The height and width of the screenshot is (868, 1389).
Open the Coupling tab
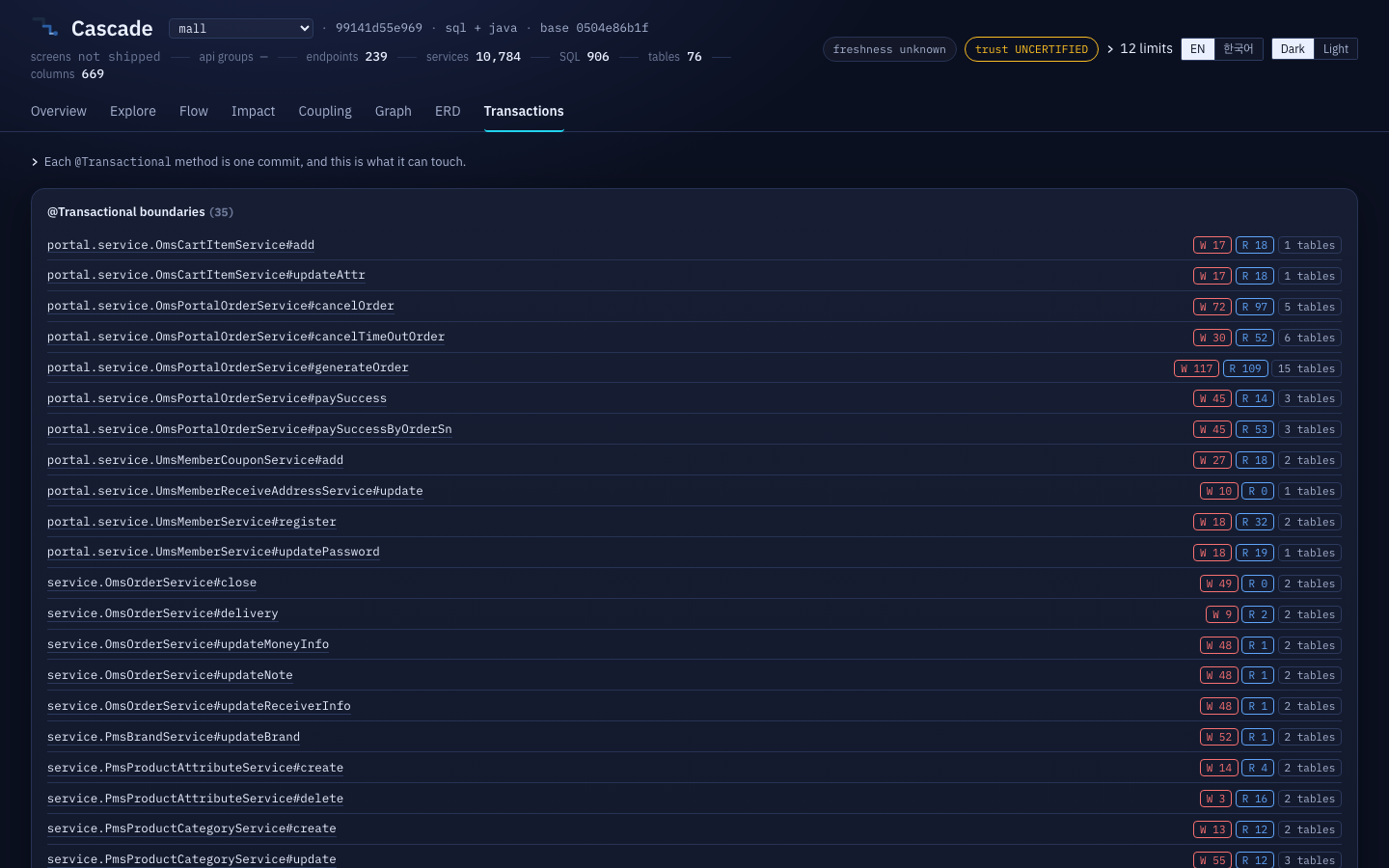tap(325, 111)
